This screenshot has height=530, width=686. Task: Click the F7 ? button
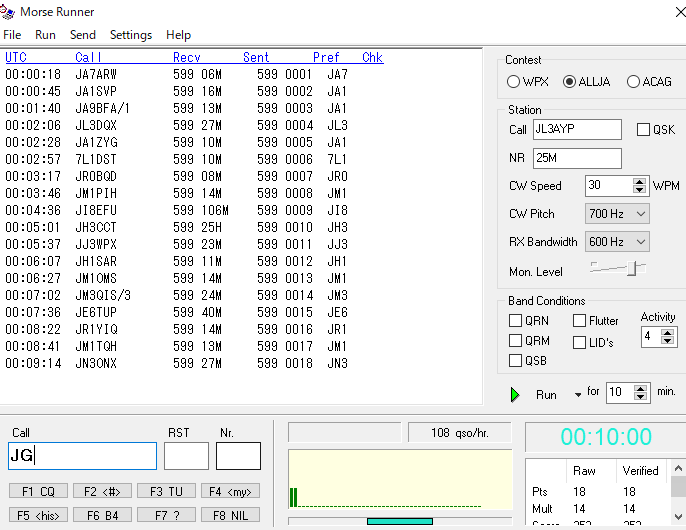[166, 515]
